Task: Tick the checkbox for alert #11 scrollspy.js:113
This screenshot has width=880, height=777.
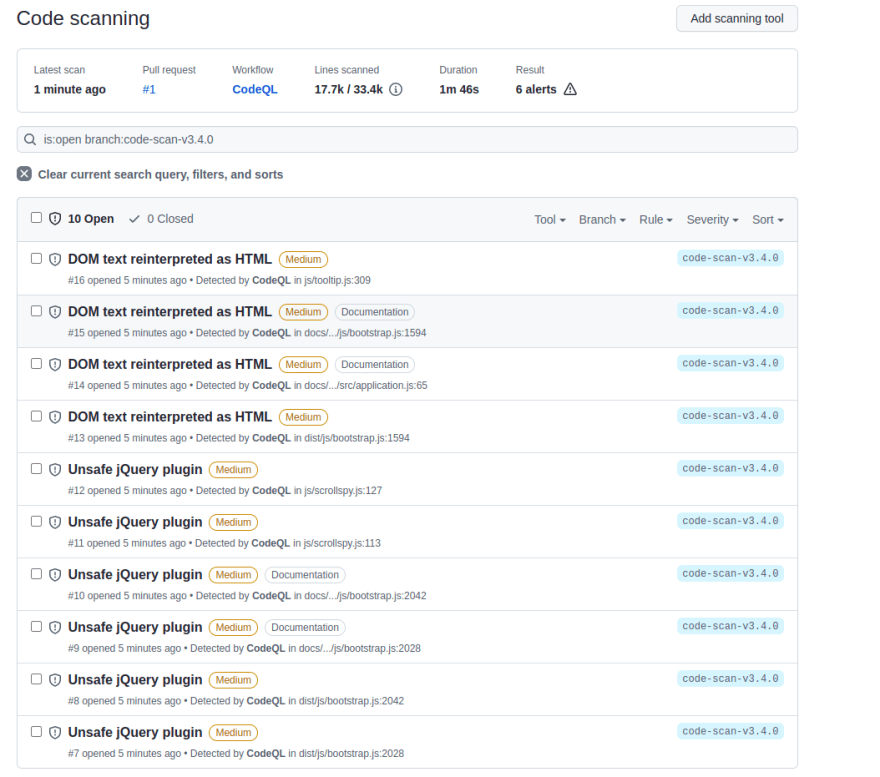Action: pos(36,522)
